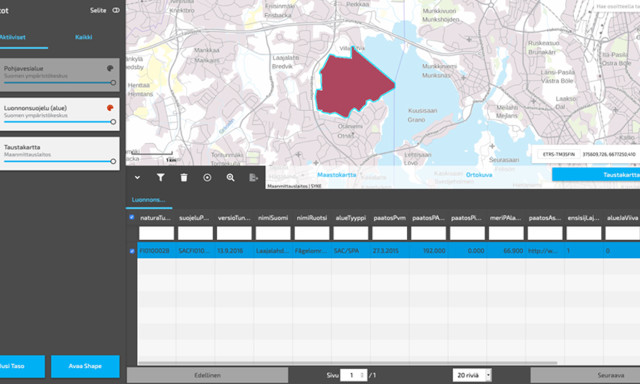Viewport: 640px width, 384px height.
Task: Click filter field under nimiRuotsi column
Action: 312,233
